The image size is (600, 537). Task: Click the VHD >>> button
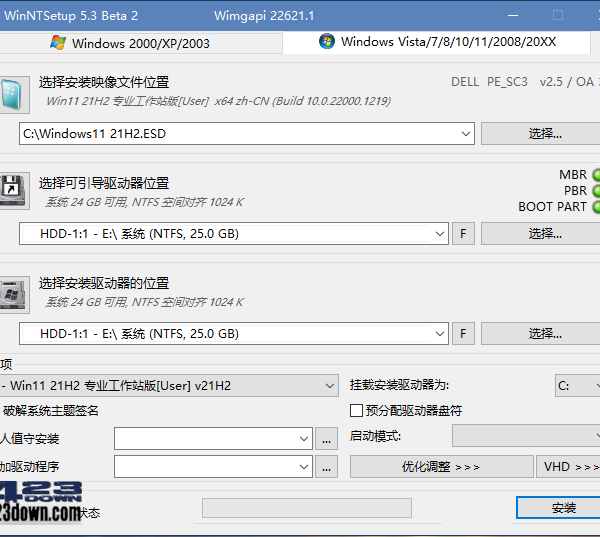pos(569,466)
